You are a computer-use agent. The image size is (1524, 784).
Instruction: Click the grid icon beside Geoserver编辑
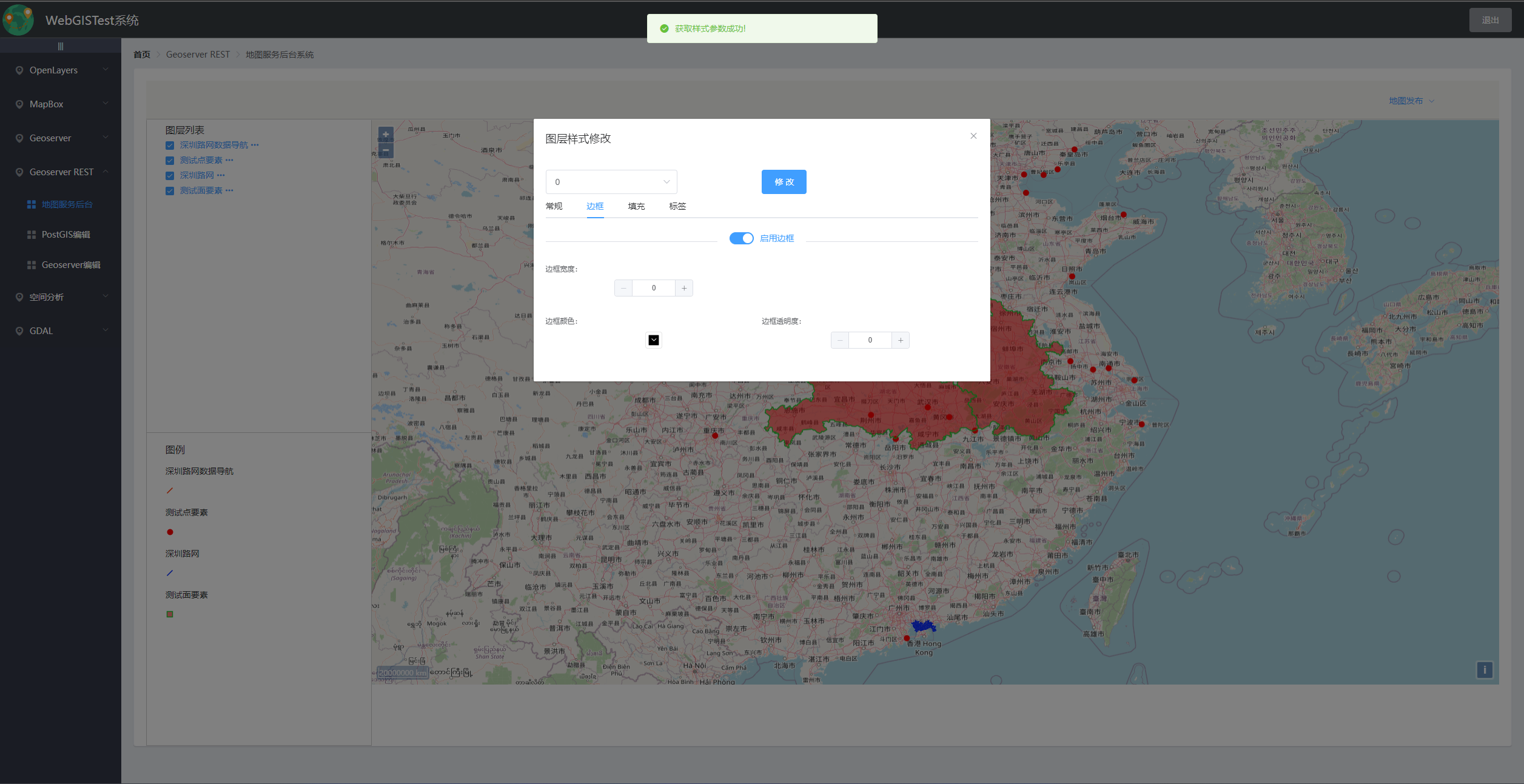click(x=32, y=265)
